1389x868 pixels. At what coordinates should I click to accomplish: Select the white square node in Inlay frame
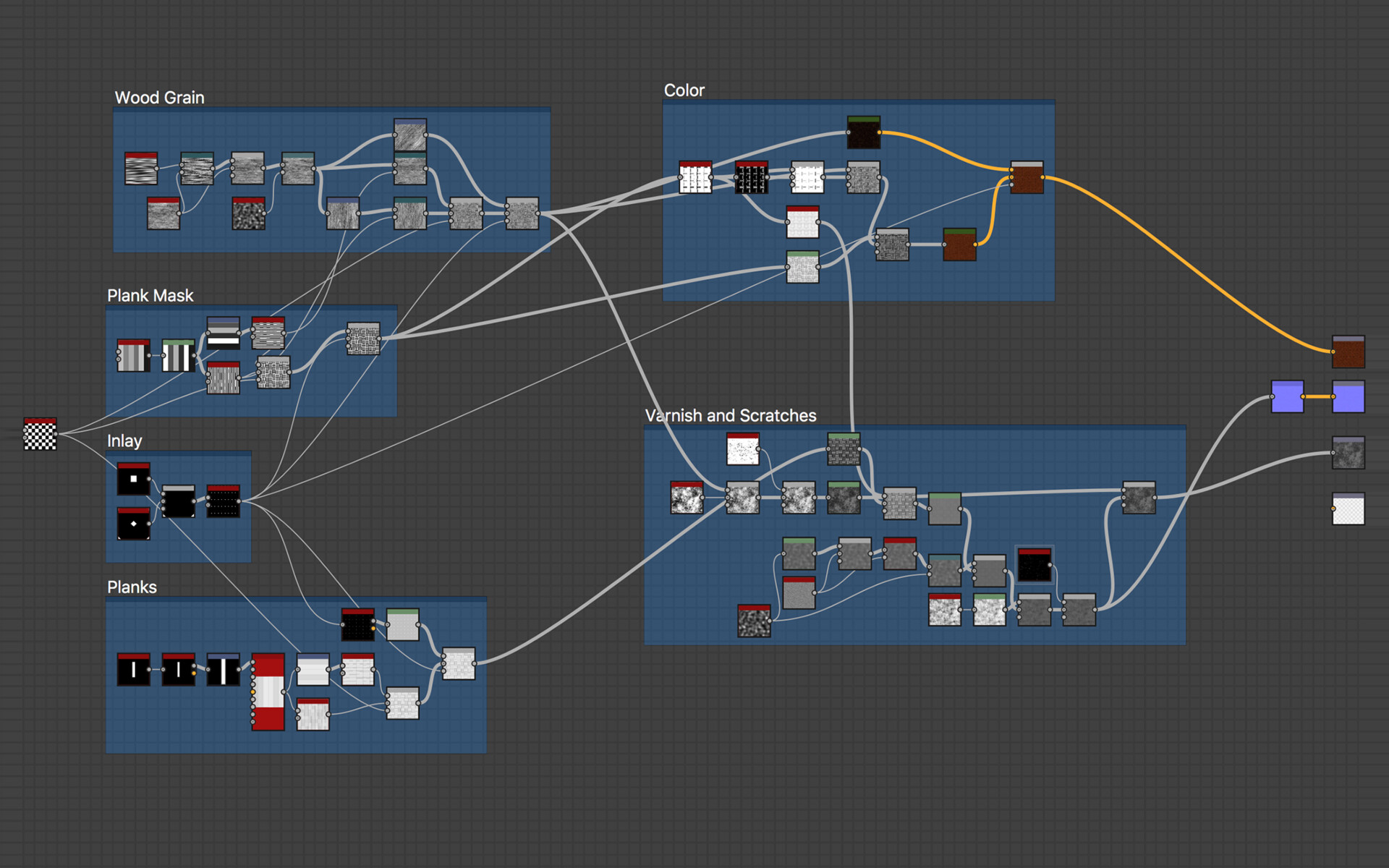click(134, 479)
